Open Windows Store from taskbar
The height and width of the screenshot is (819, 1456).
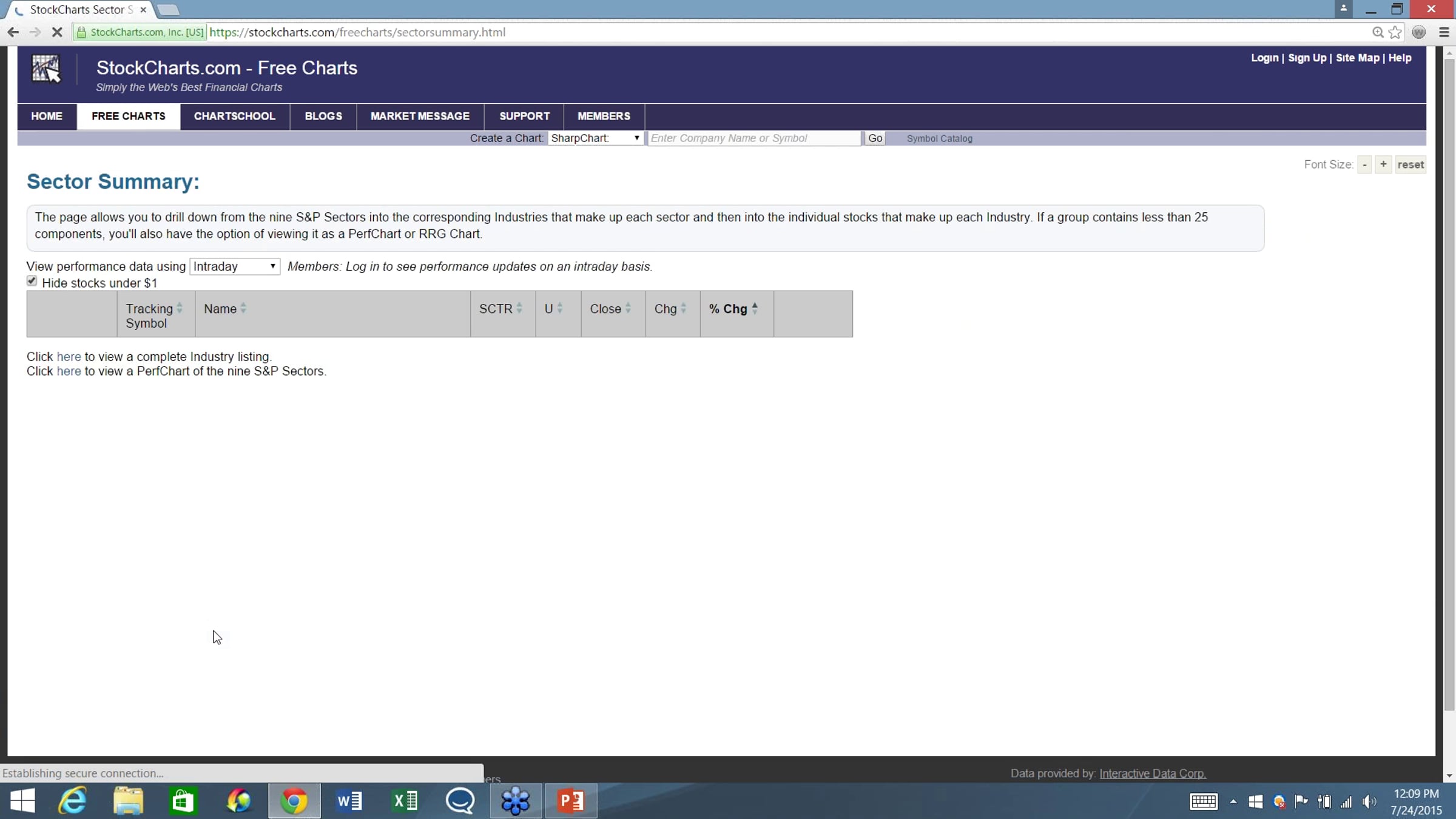pyautogui.click(x=183, y=801)
